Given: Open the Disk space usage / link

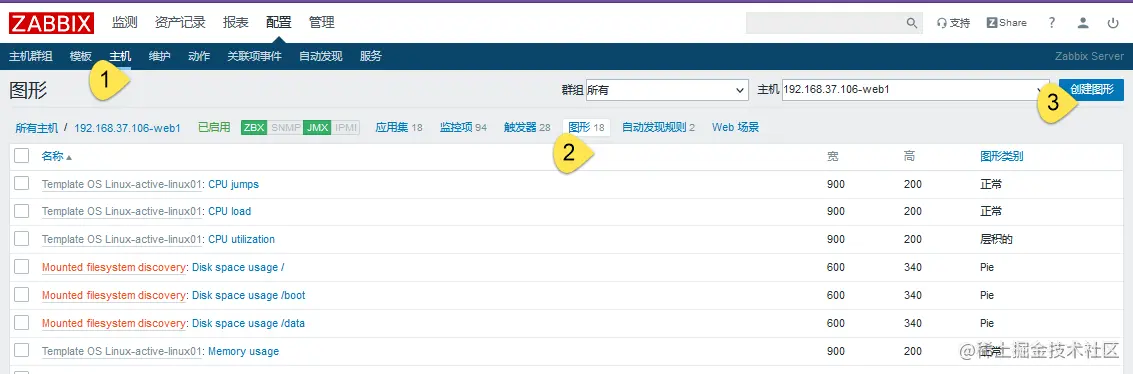Looking at the screenshot, I should click(x=238, y=267).
